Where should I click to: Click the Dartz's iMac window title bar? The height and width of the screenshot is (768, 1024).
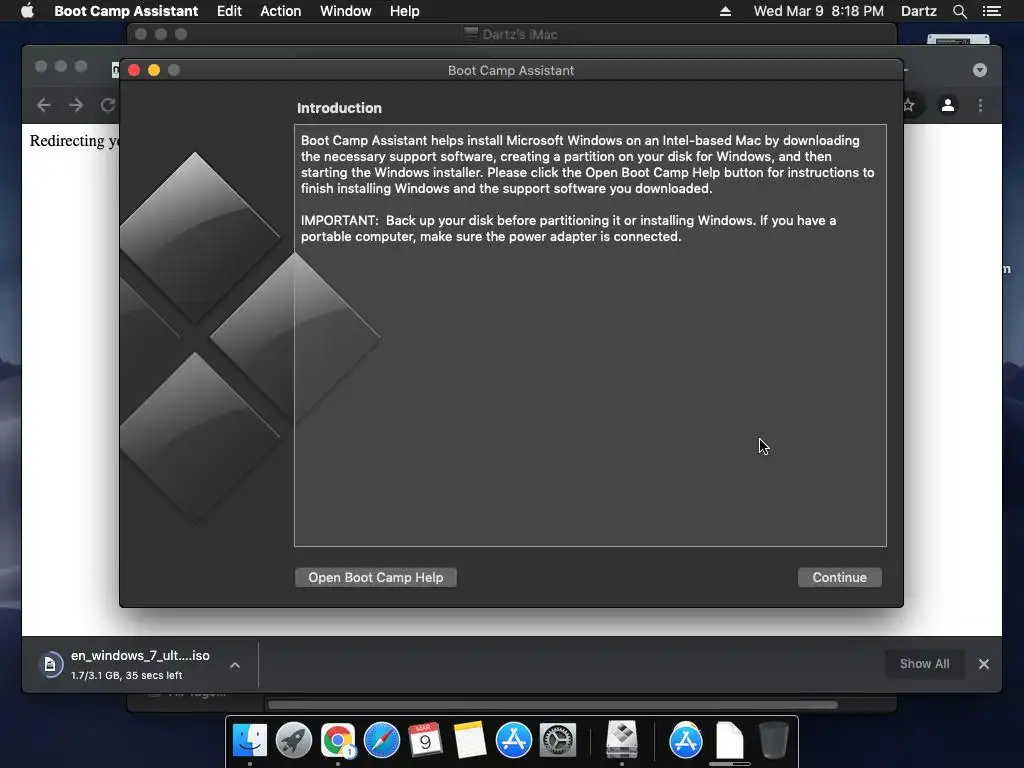pos(511,34)
